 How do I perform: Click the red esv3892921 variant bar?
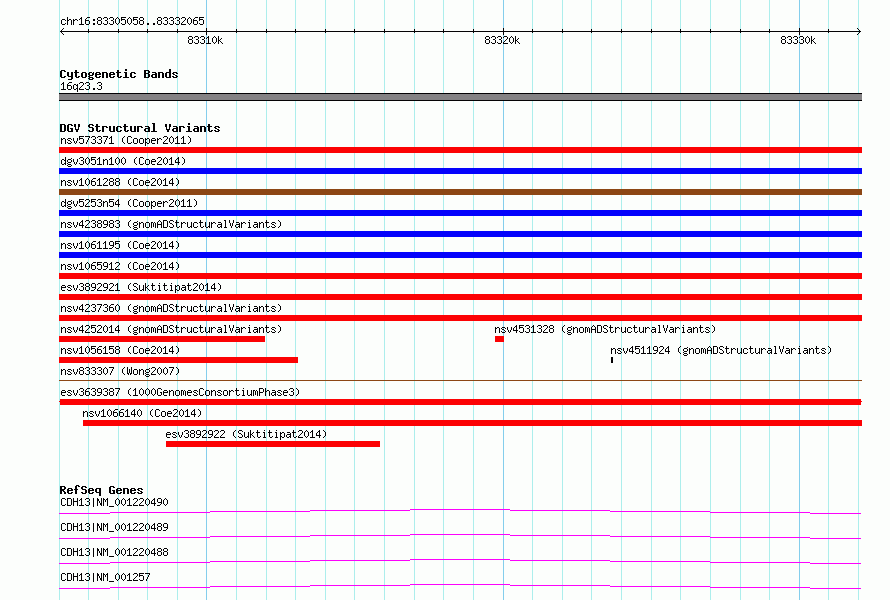(x=460, y=297)
